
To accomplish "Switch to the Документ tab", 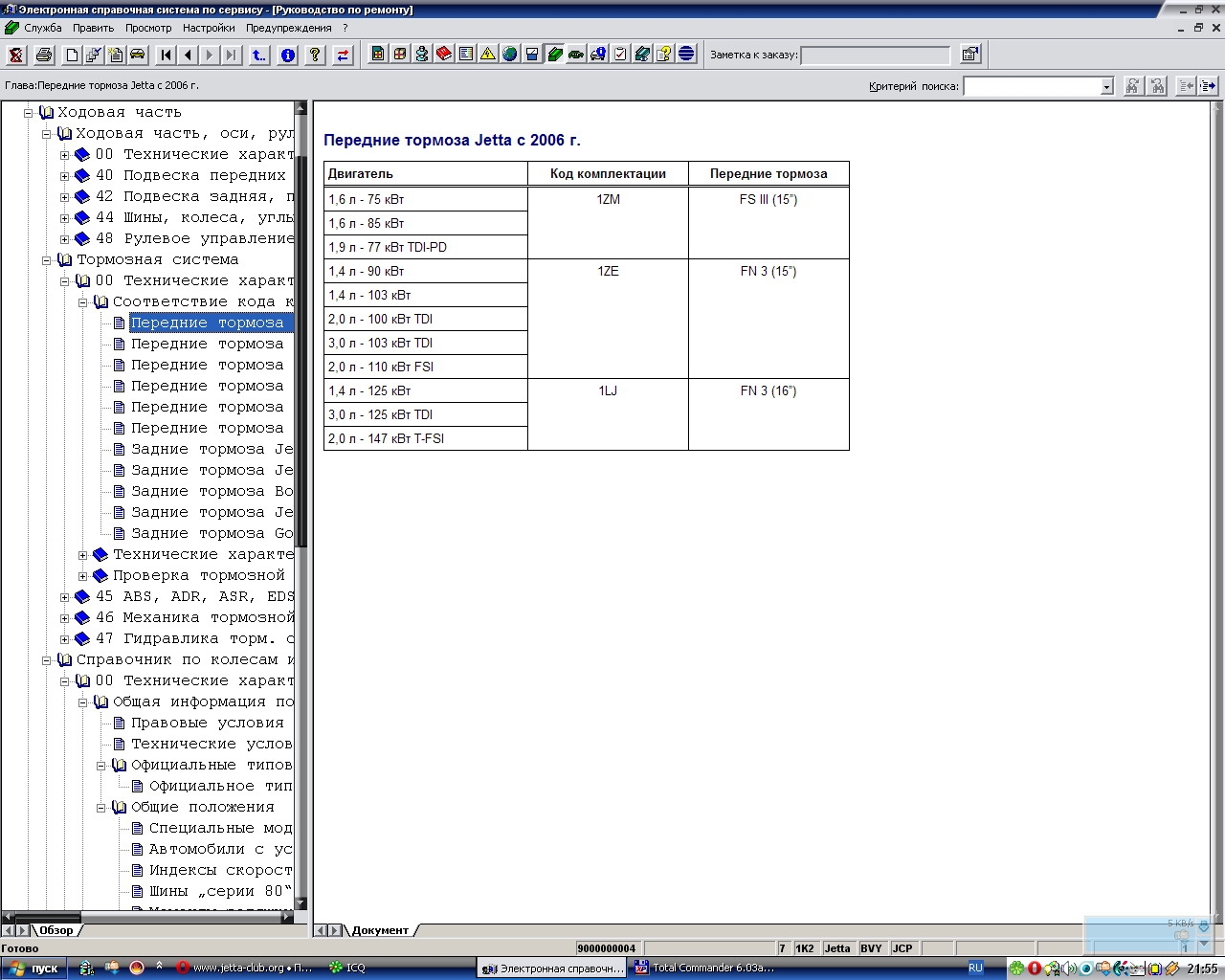I will point(380,930).
